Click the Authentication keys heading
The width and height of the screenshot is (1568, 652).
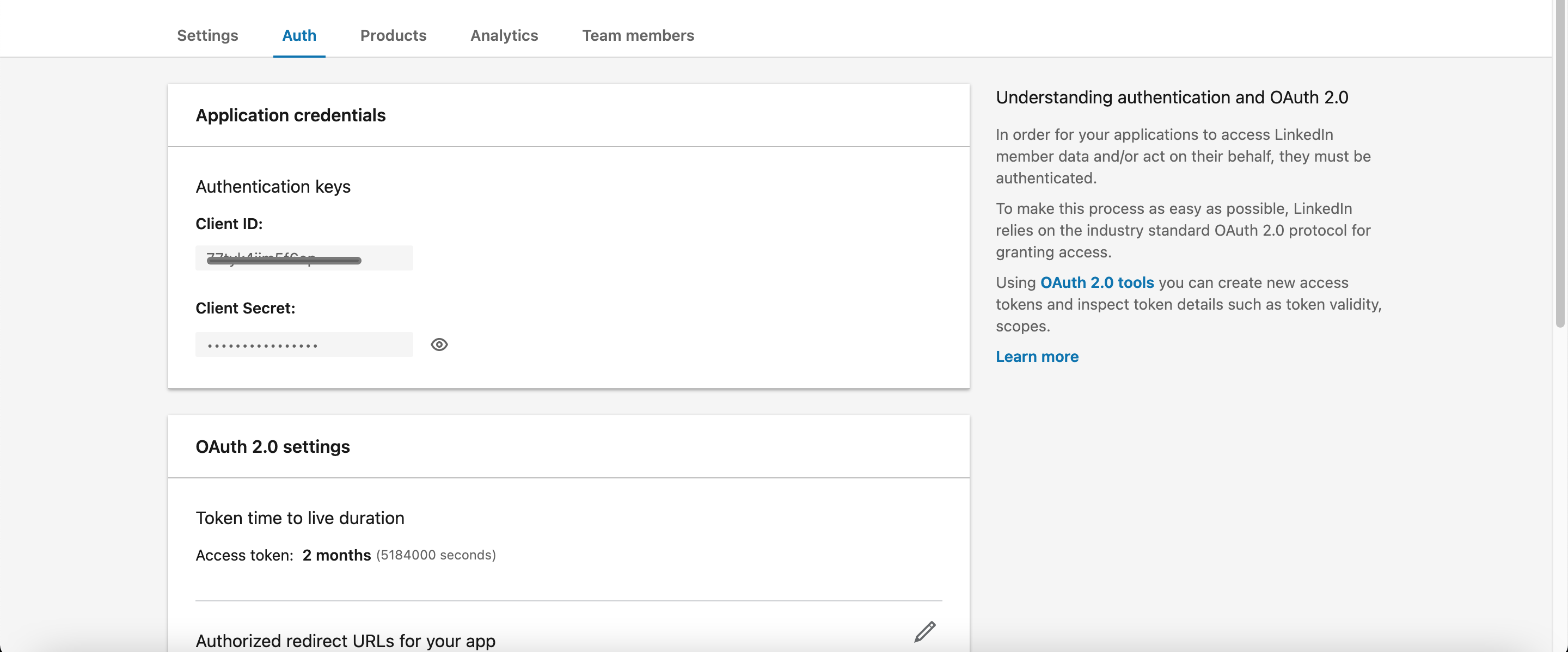pos(273,187)
